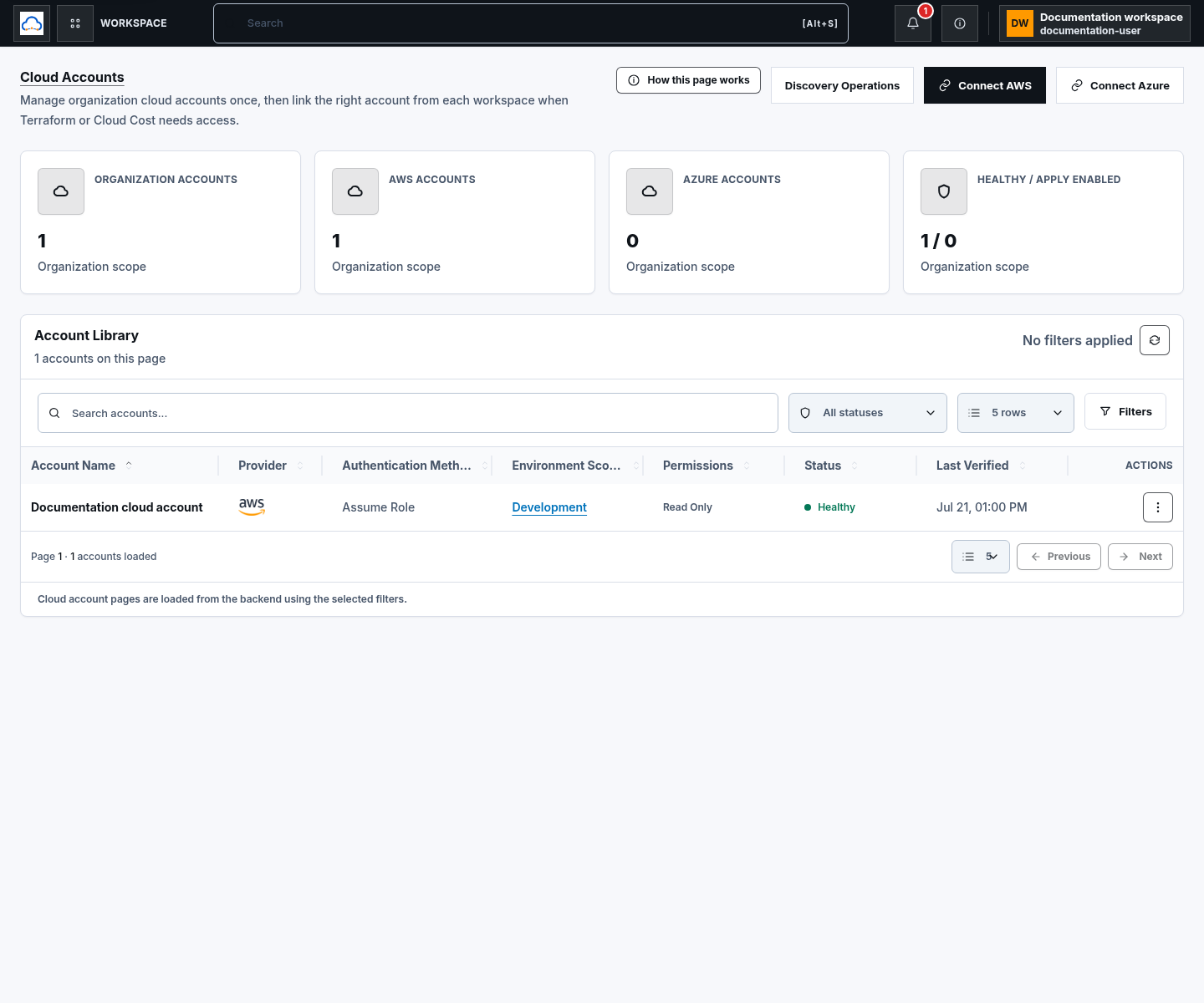The height and width of the screenshot is (1003, 1204).
Task: Click the Azure Accounts cloud icon
Action: pos(650,191)
